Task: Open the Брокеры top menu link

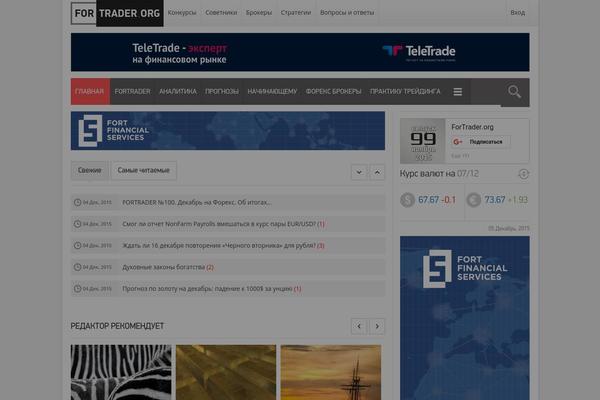Action: tap(259, 13)
